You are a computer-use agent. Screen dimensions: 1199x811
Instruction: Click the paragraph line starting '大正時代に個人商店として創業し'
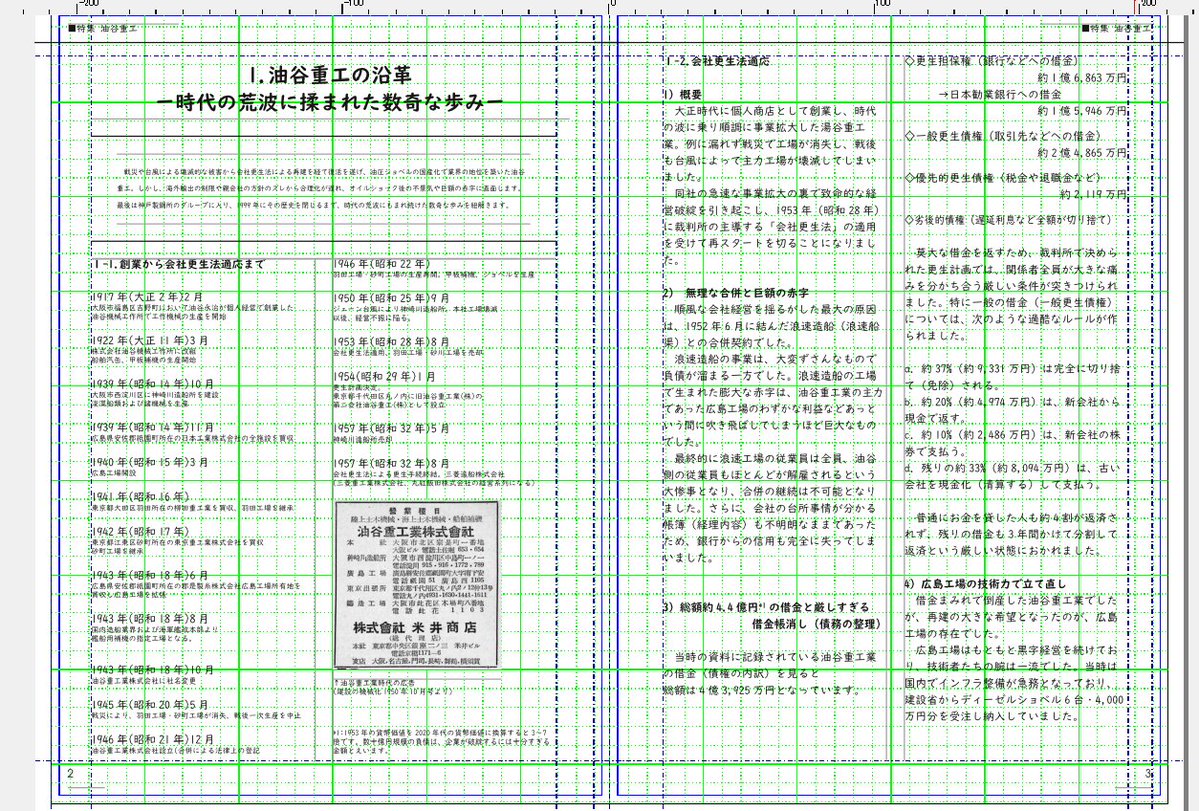tap(775, 112)
